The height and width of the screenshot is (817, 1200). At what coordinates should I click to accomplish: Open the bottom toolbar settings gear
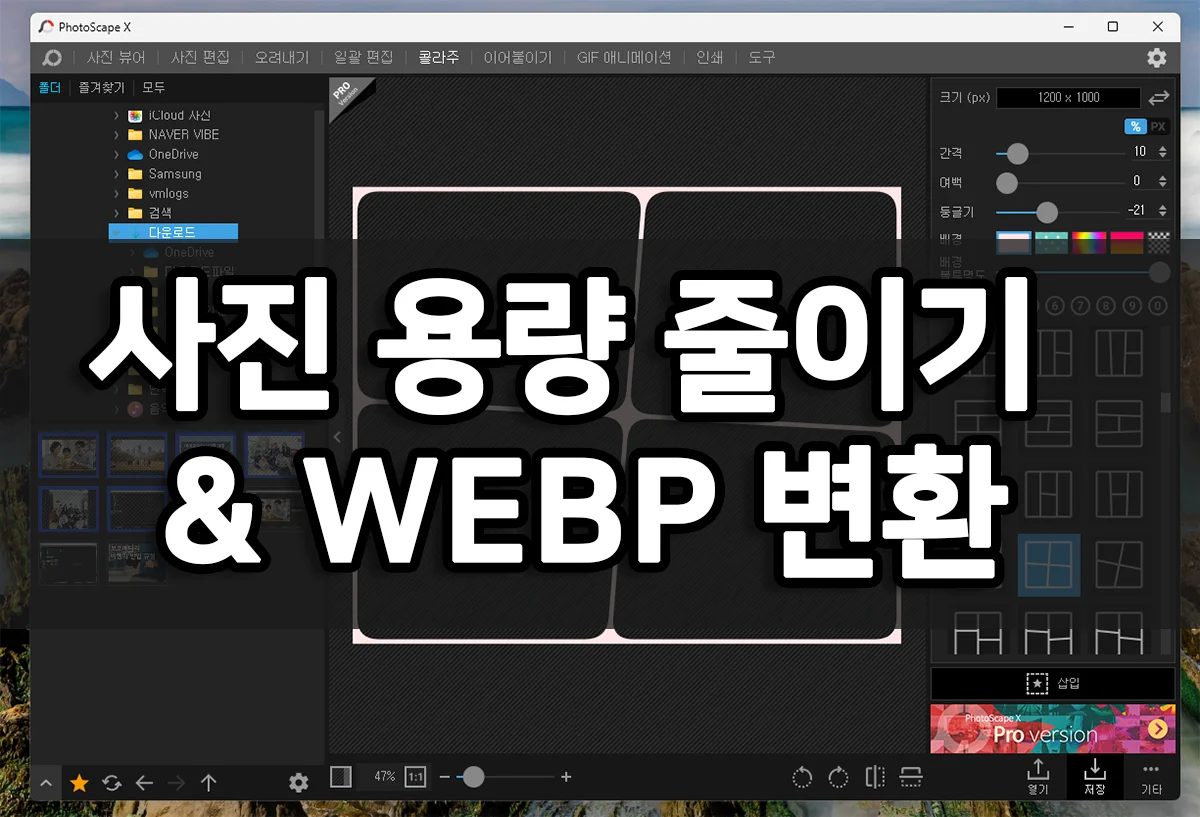(x=297, y=783)
